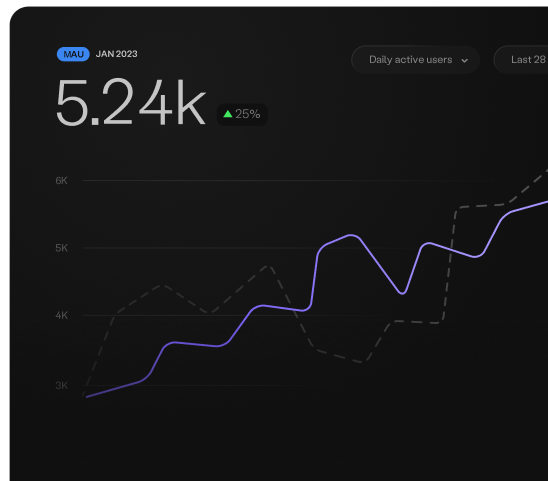Click the 4K axis label
Image resolution: width=548 pixels, height=481 pixels.
[x=61, y=315]
